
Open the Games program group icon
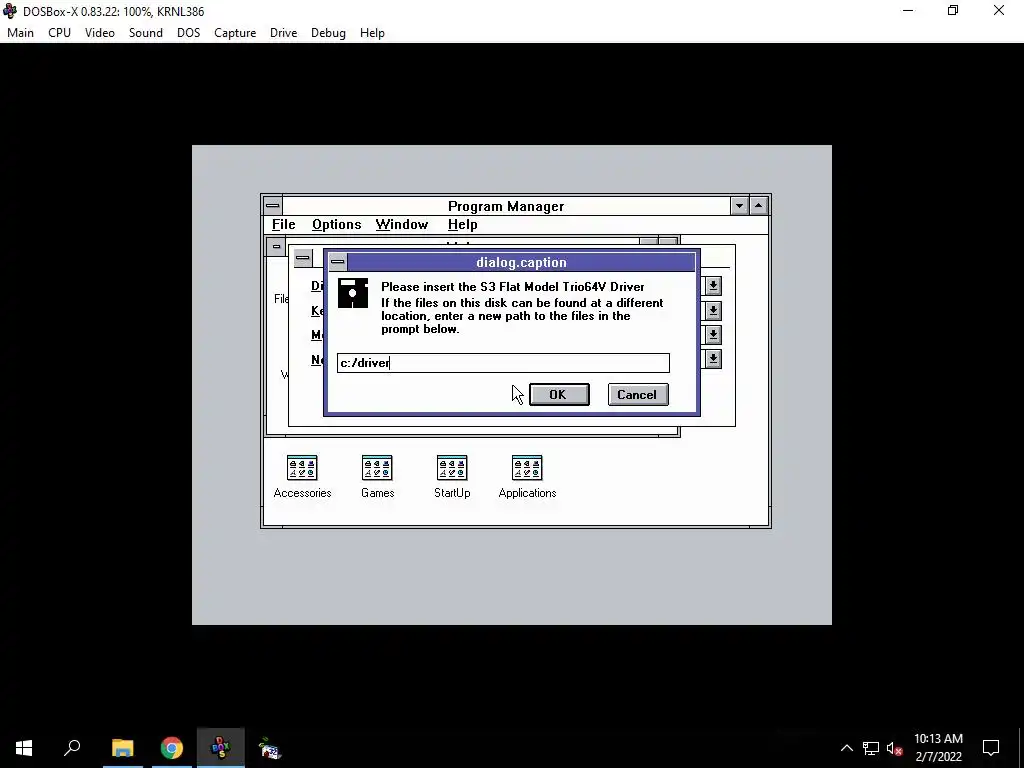377,468
